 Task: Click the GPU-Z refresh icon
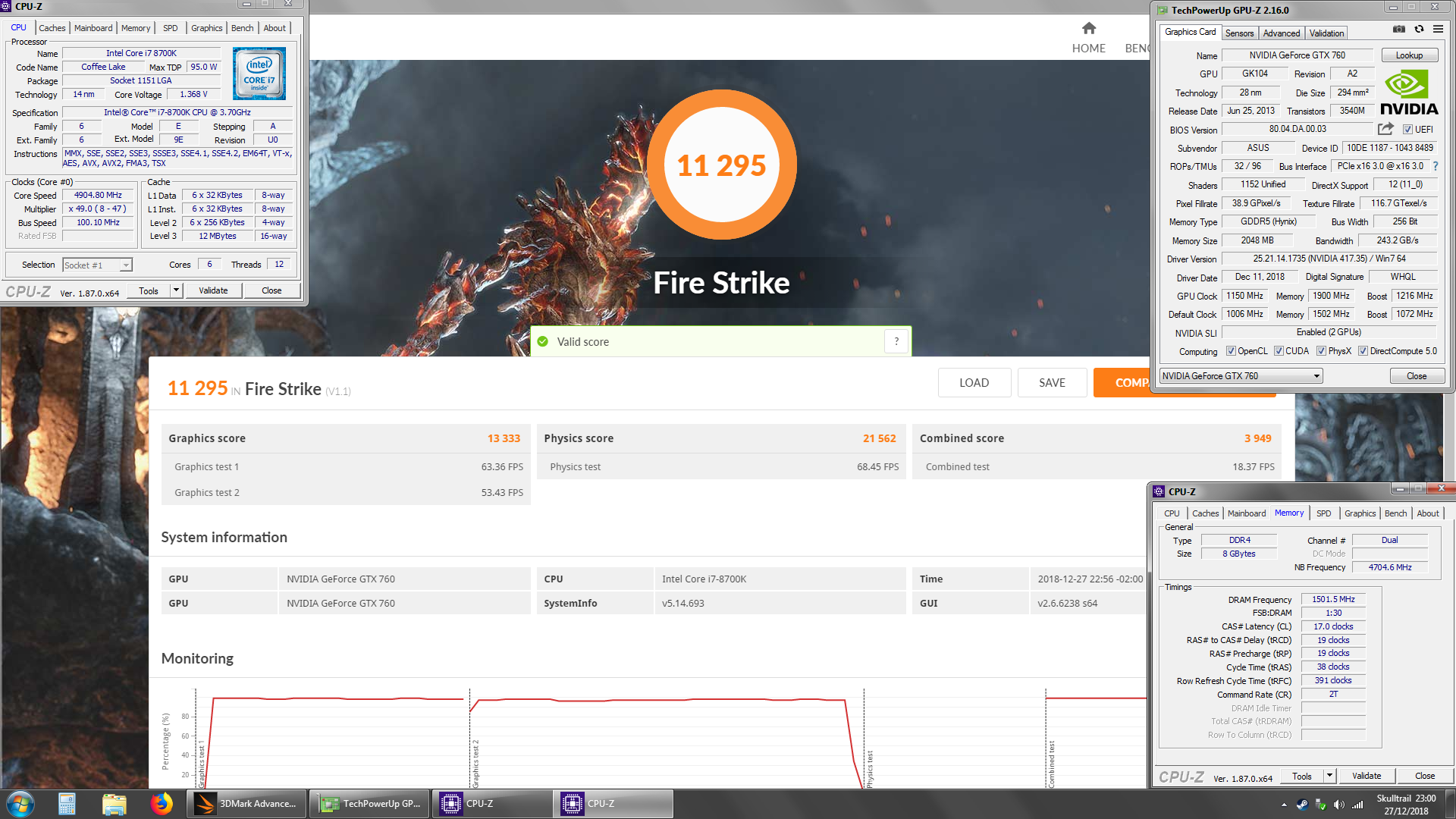coord(1419,30)
